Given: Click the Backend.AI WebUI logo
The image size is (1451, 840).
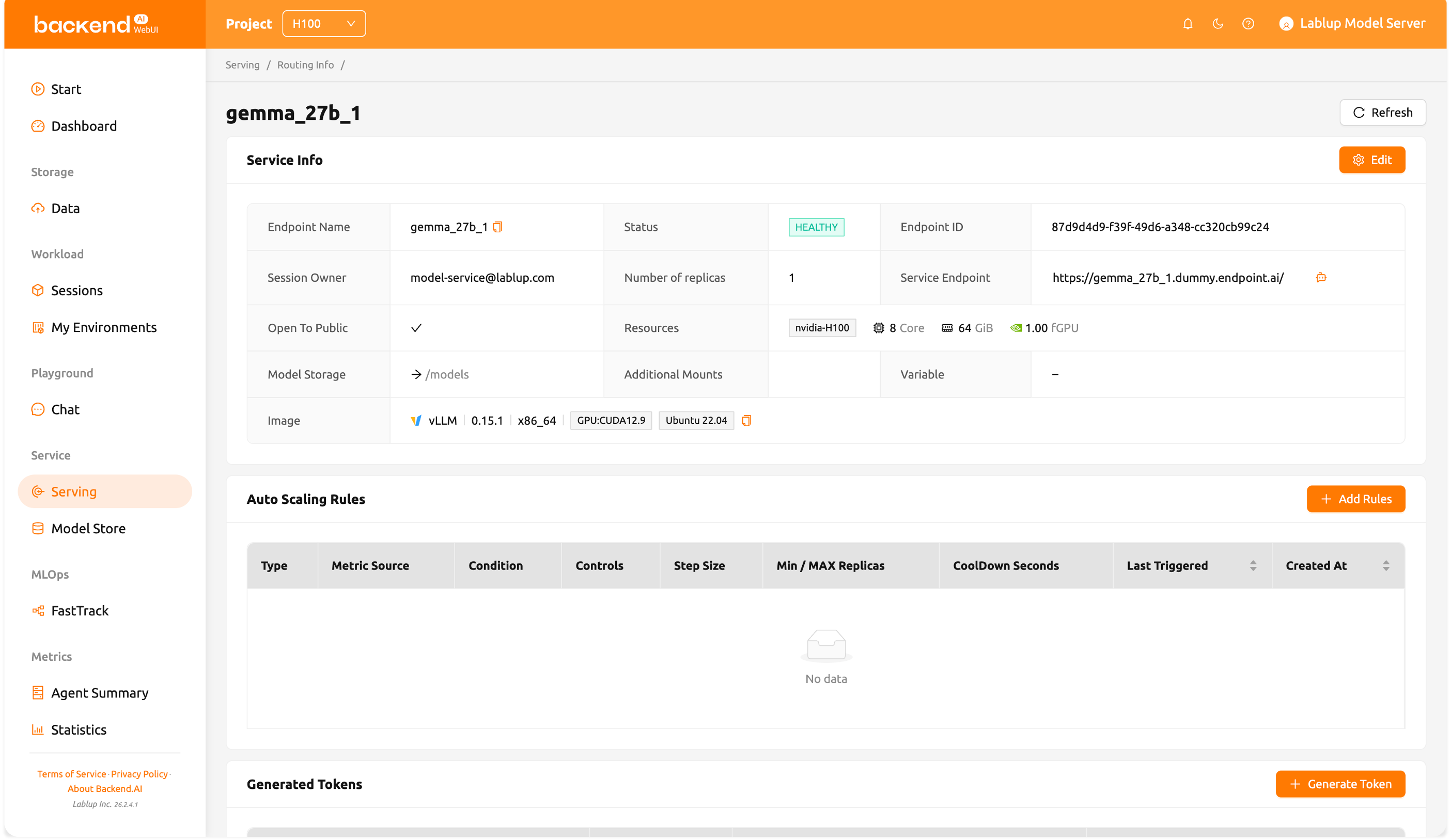Looking at the screenshot, I should (x=95, y=24).
